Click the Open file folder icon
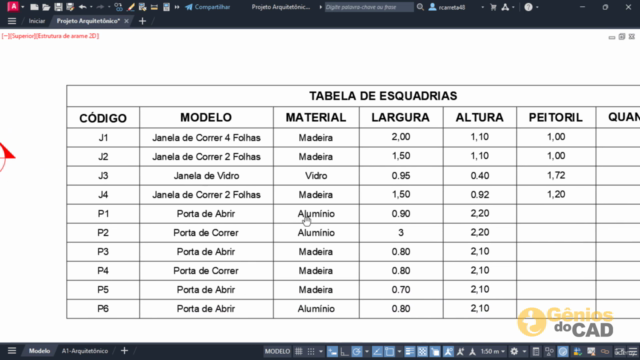This screenshot has height=360, width=640. (x=46, y=7)
